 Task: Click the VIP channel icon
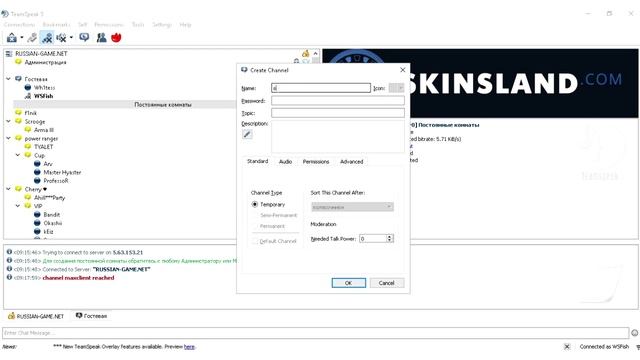point(28,206)
